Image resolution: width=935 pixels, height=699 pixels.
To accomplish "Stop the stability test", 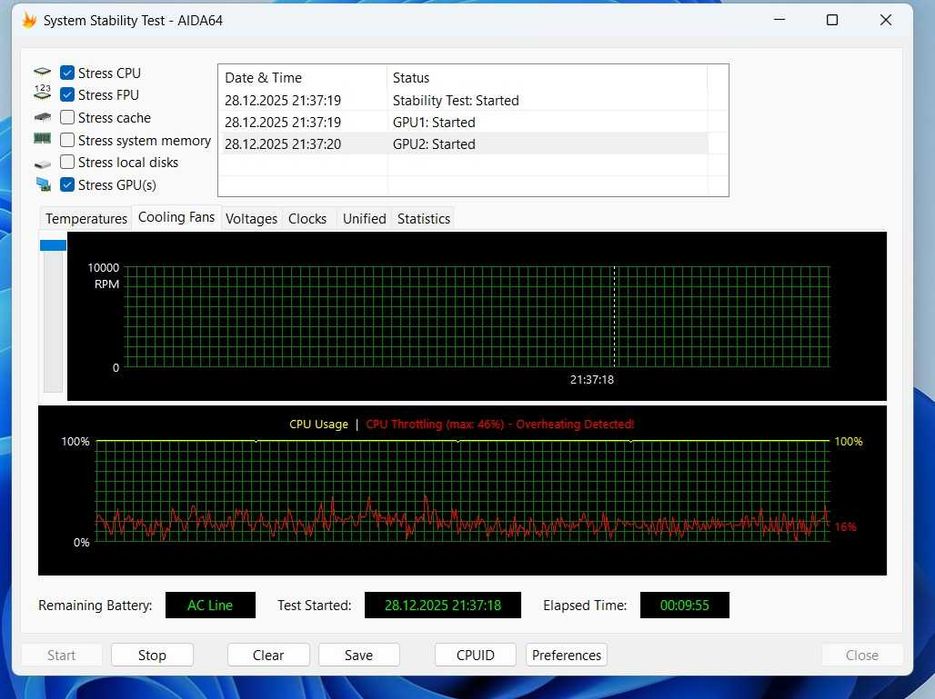I will coord(152,655).
